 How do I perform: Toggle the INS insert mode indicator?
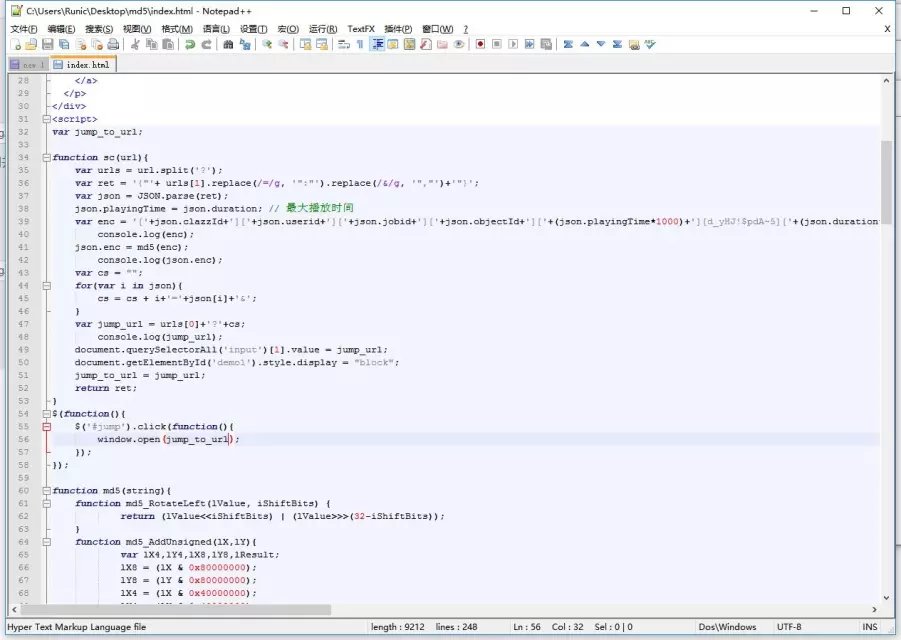pyautogui.click(x=869, y=627)
